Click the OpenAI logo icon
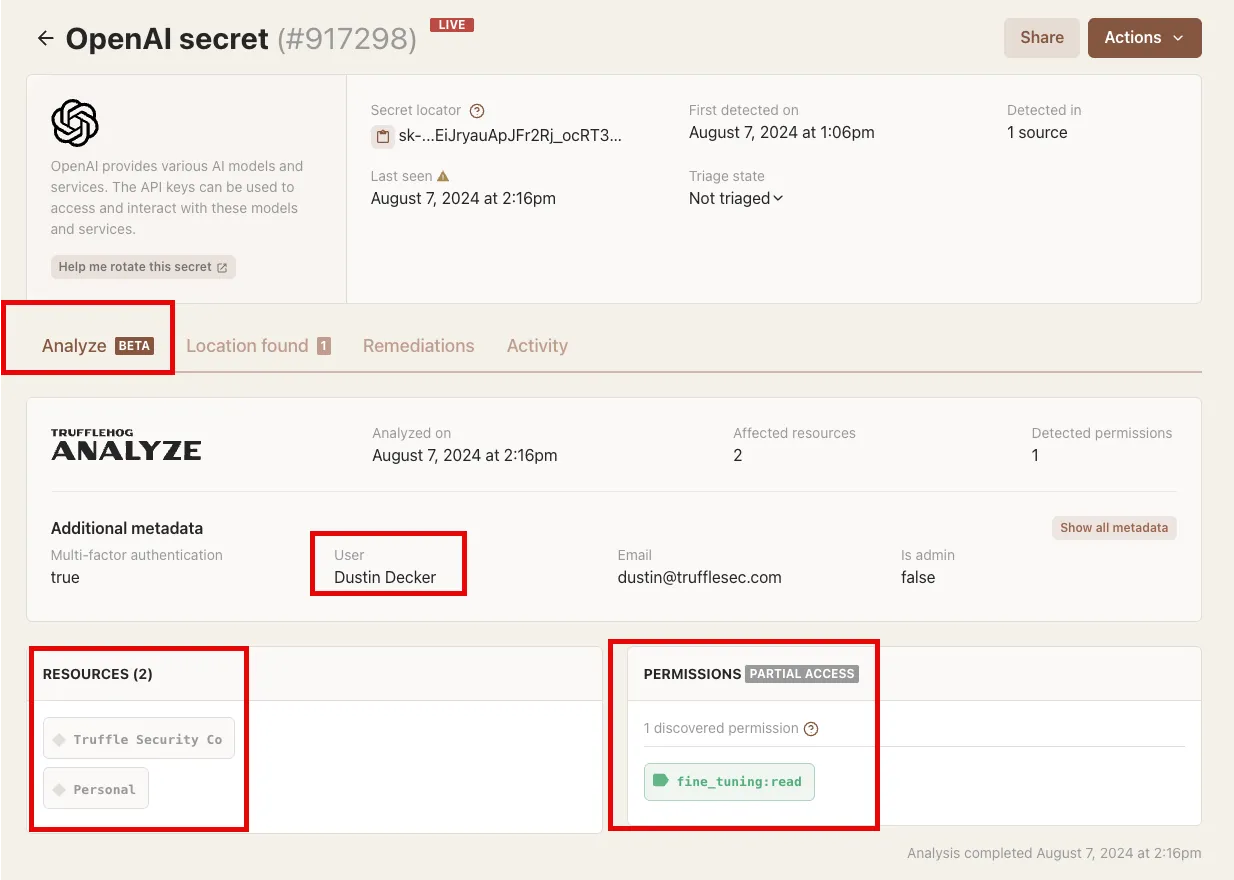 coord(75,123)
